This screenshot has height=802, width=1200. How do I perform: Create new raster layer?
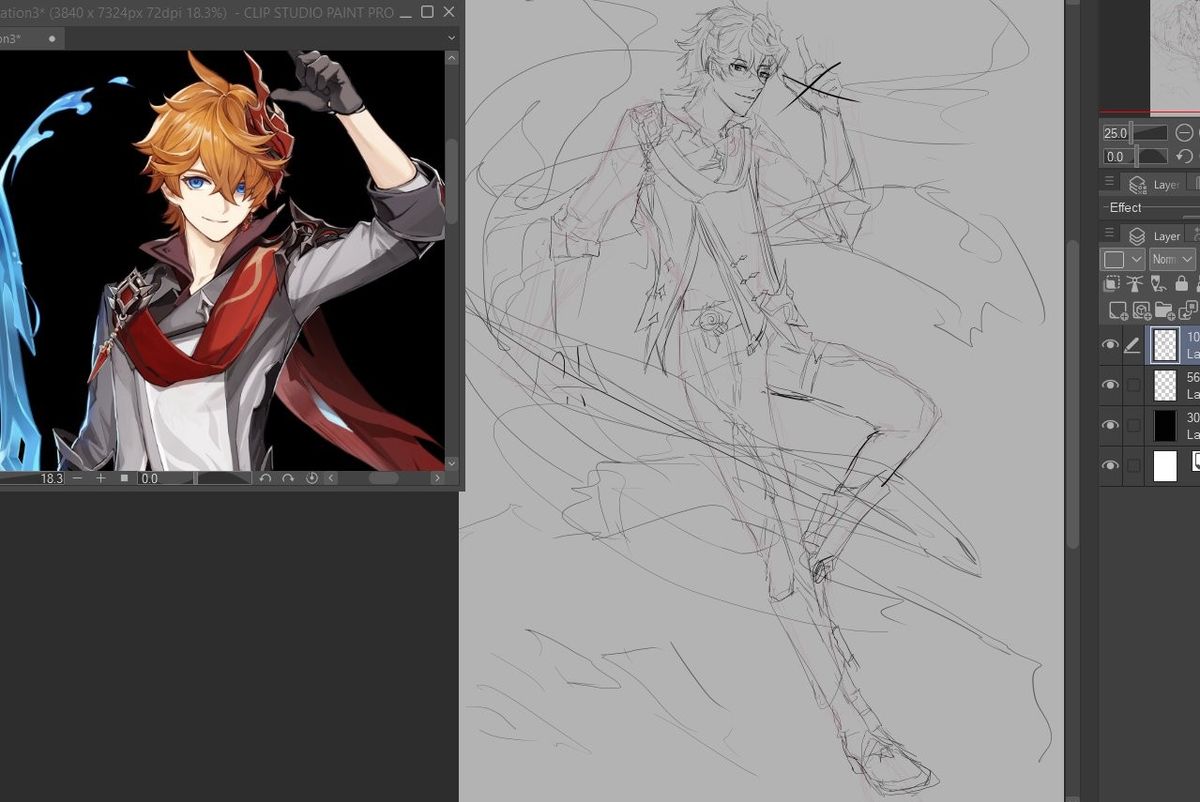point(1118,311)
